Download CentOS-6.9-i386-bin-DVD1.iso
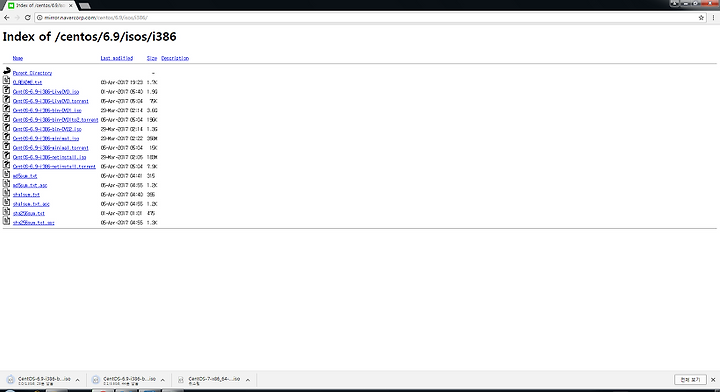The height and width of the screenshot is (392, 720). 47,111
